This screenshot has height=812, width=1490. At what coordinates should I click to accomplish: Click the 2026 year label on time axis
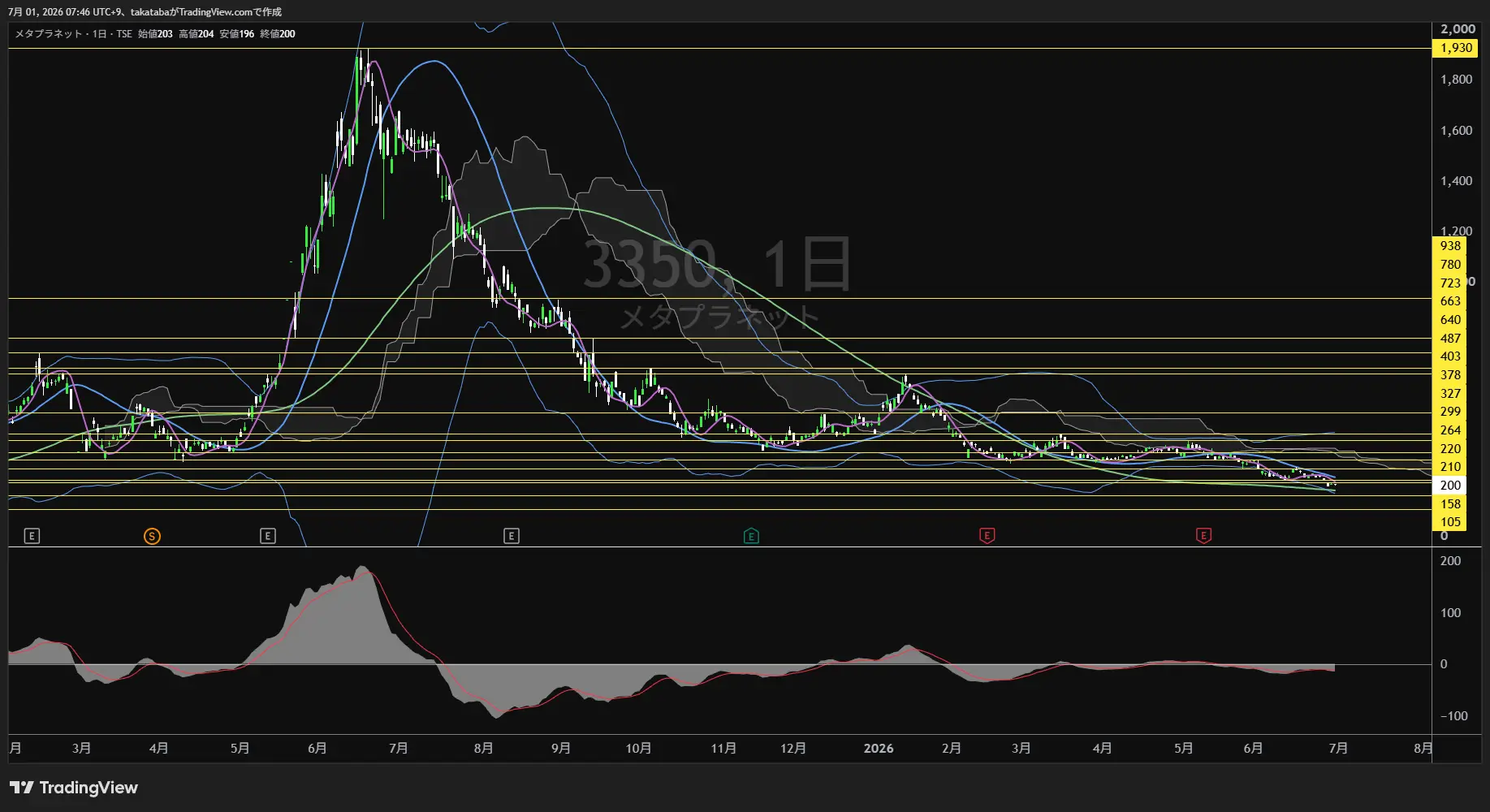[x=879, y=748]
